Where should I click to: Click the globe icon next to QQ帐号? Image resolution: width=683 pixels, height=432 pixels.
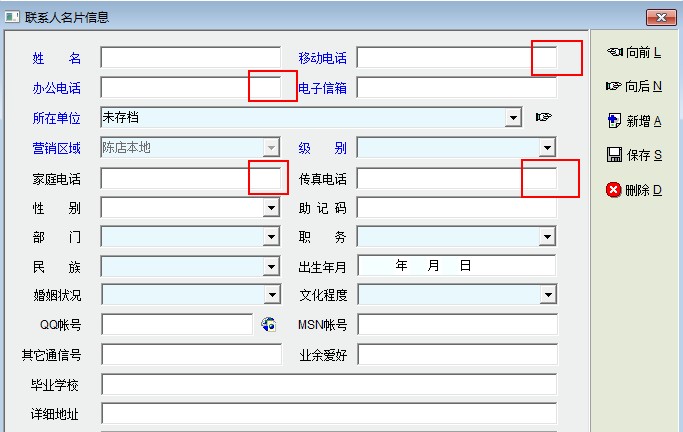[268, 324]
